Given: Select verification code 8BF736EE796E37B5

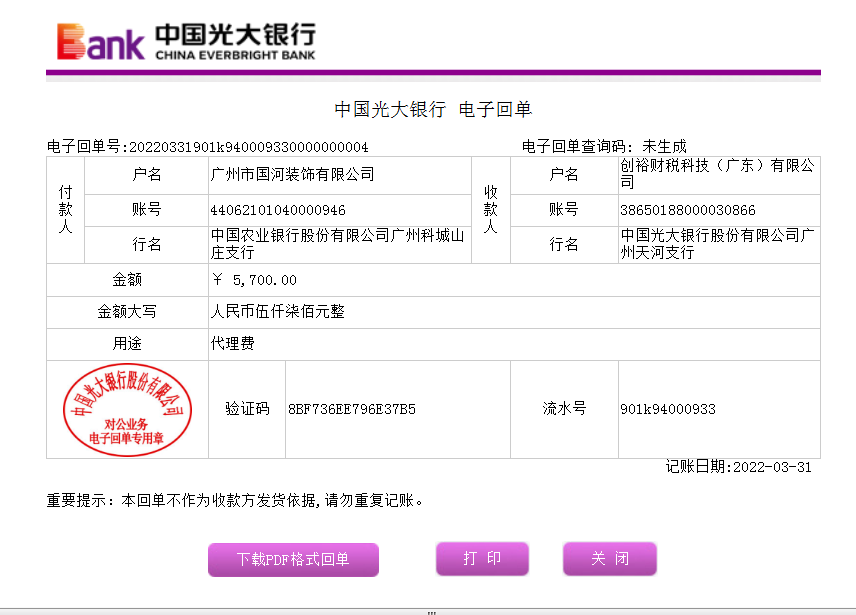Looking at the screenshot, I should pyautogui.click(x=352, y=409).
